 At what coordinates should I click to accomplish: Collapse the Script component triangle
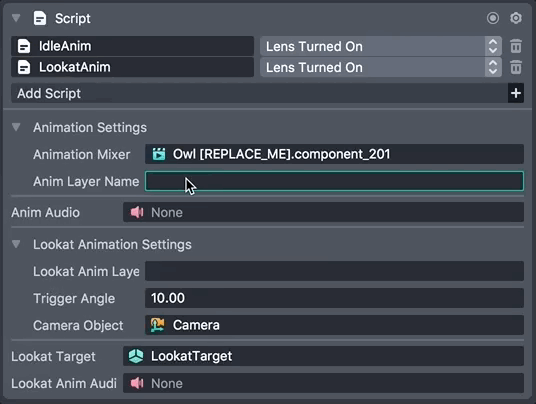tap(16, 18)
